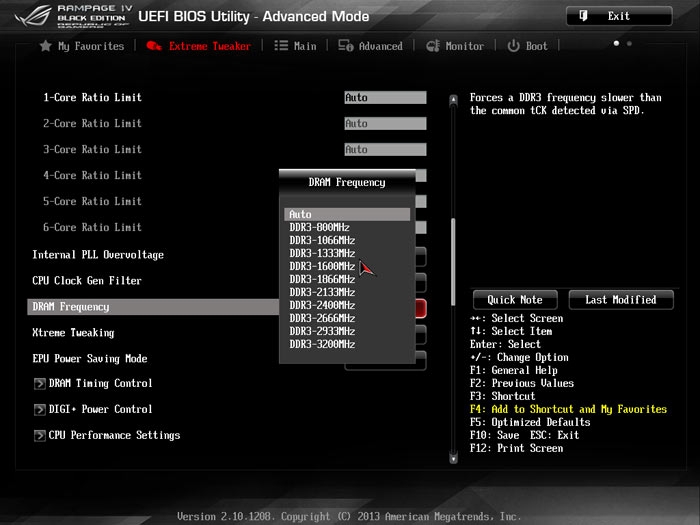Click the 1-Core Ratio Limit value field

point(385,98)
